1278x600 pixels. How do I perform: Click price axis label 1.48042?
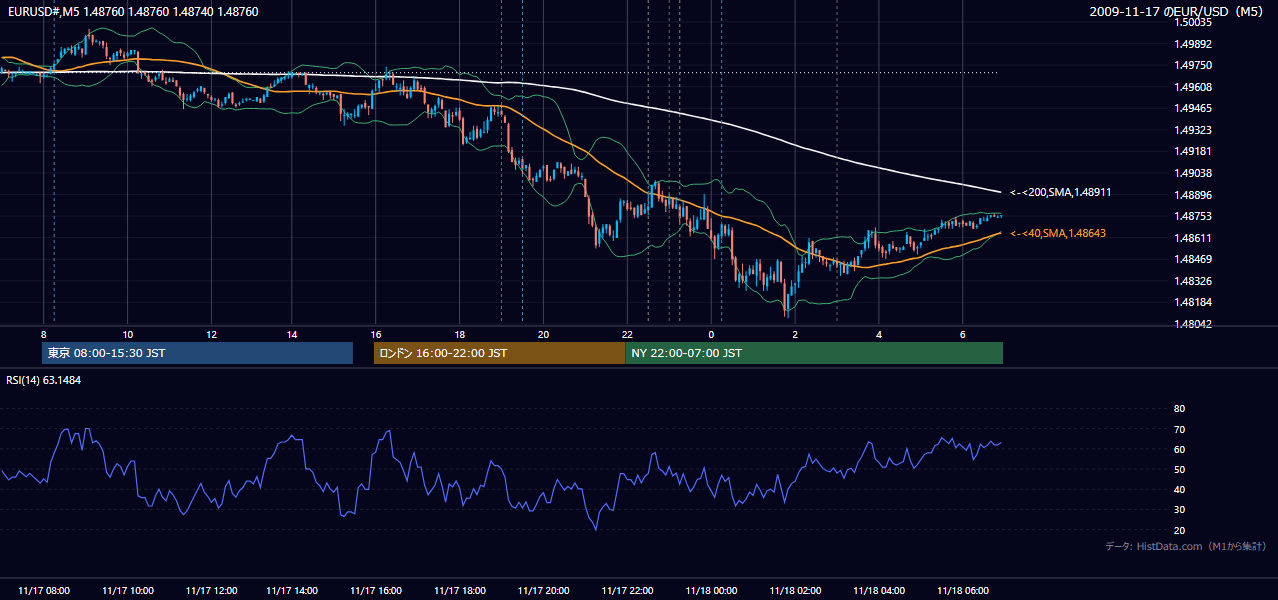(1194, 324)
